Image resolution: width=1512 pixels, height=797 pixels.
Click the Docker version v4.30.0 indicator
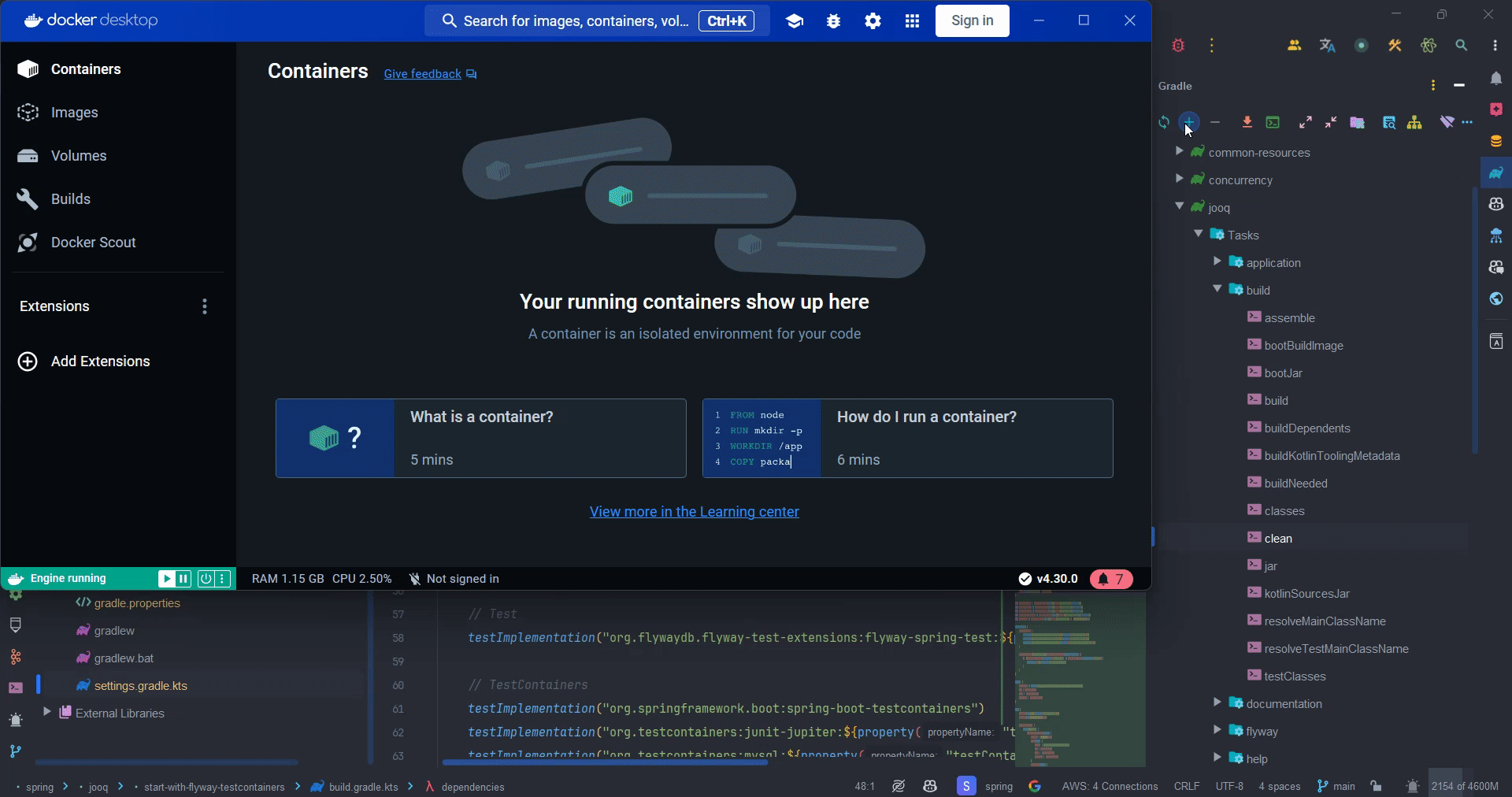coord(1047,579)
